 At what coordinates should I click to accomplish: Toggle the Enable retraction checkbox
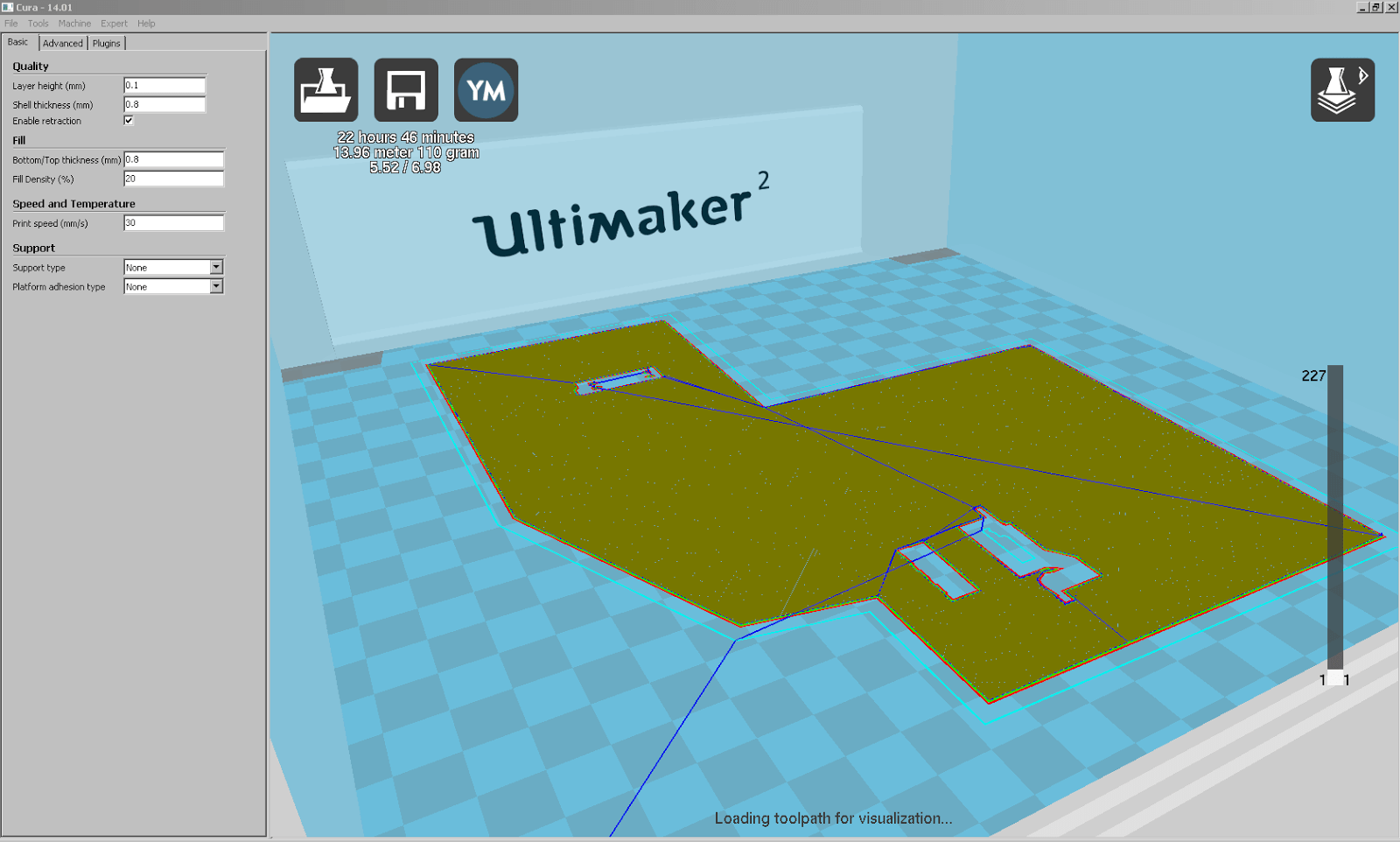click(129, 121)
